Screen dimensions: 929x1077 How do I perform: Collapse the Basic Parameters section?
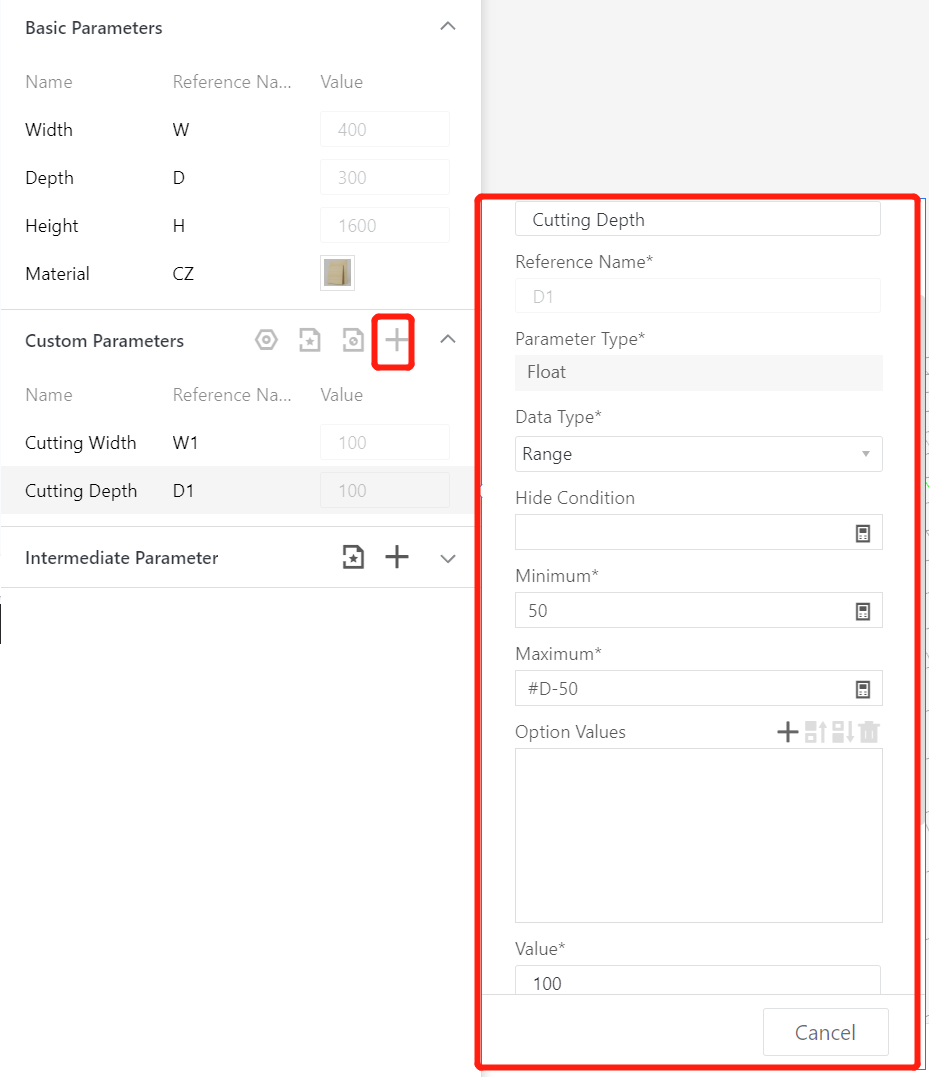point(448,27)
